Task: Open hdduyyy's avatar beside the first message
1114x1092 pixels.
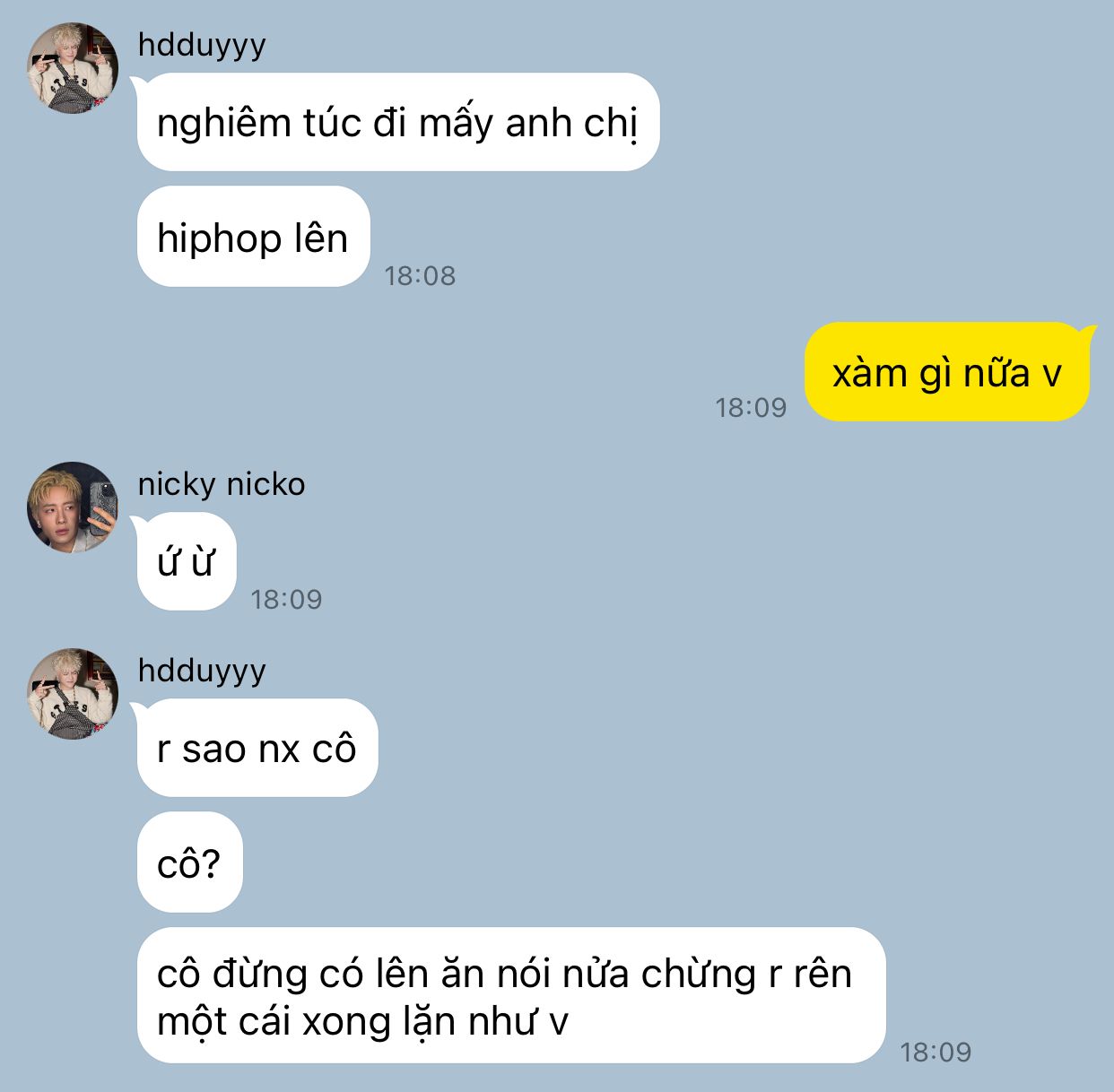Action: [73, 68]
